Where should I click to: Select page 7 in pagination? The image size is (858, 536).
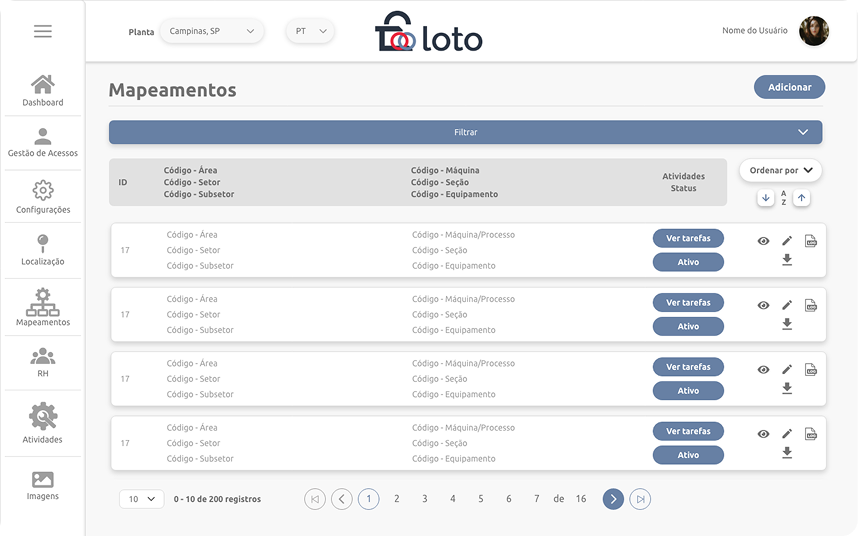(x=537, y=499)
